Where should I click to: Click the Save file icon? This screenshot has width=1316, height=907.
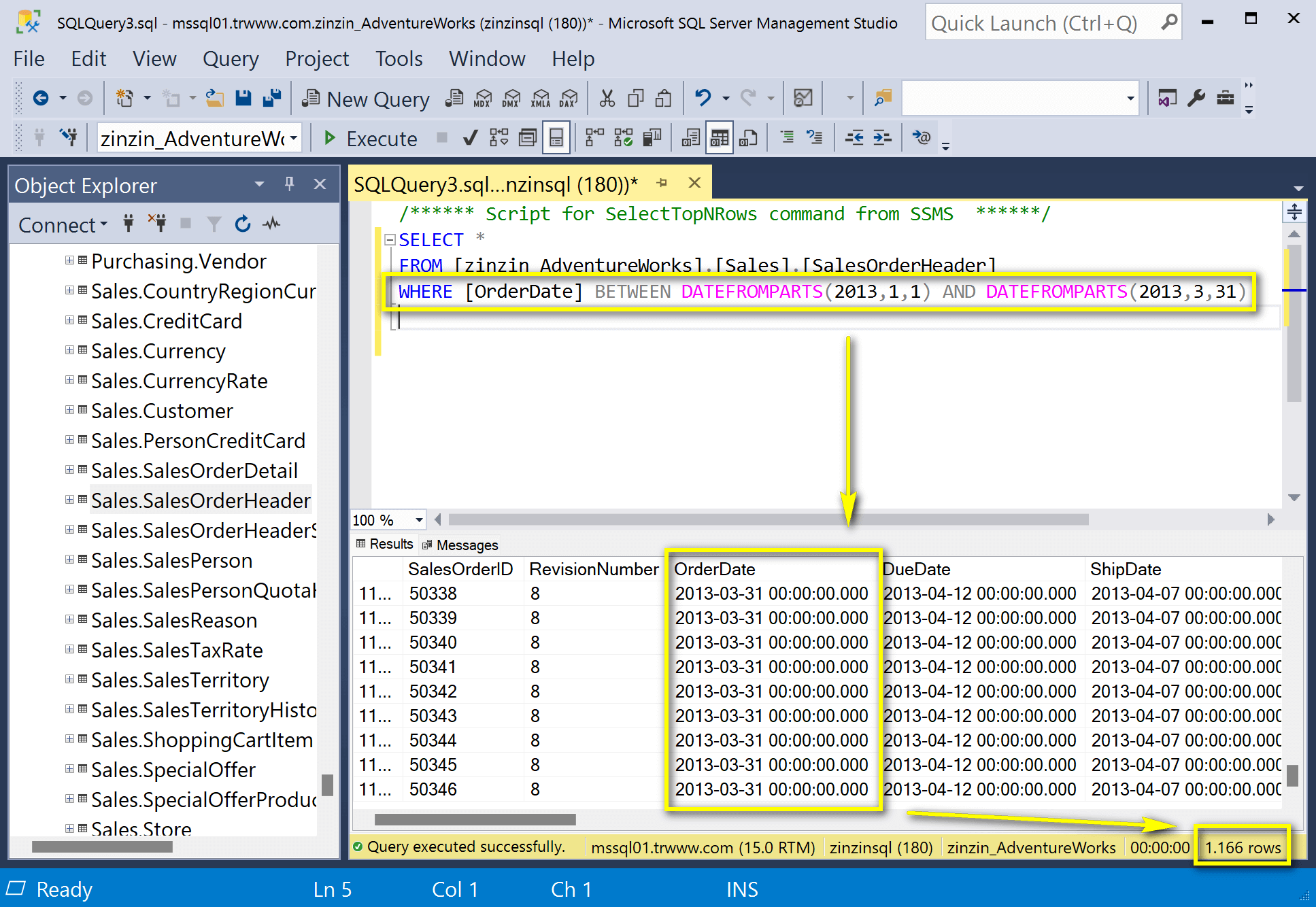click(243, 99)
